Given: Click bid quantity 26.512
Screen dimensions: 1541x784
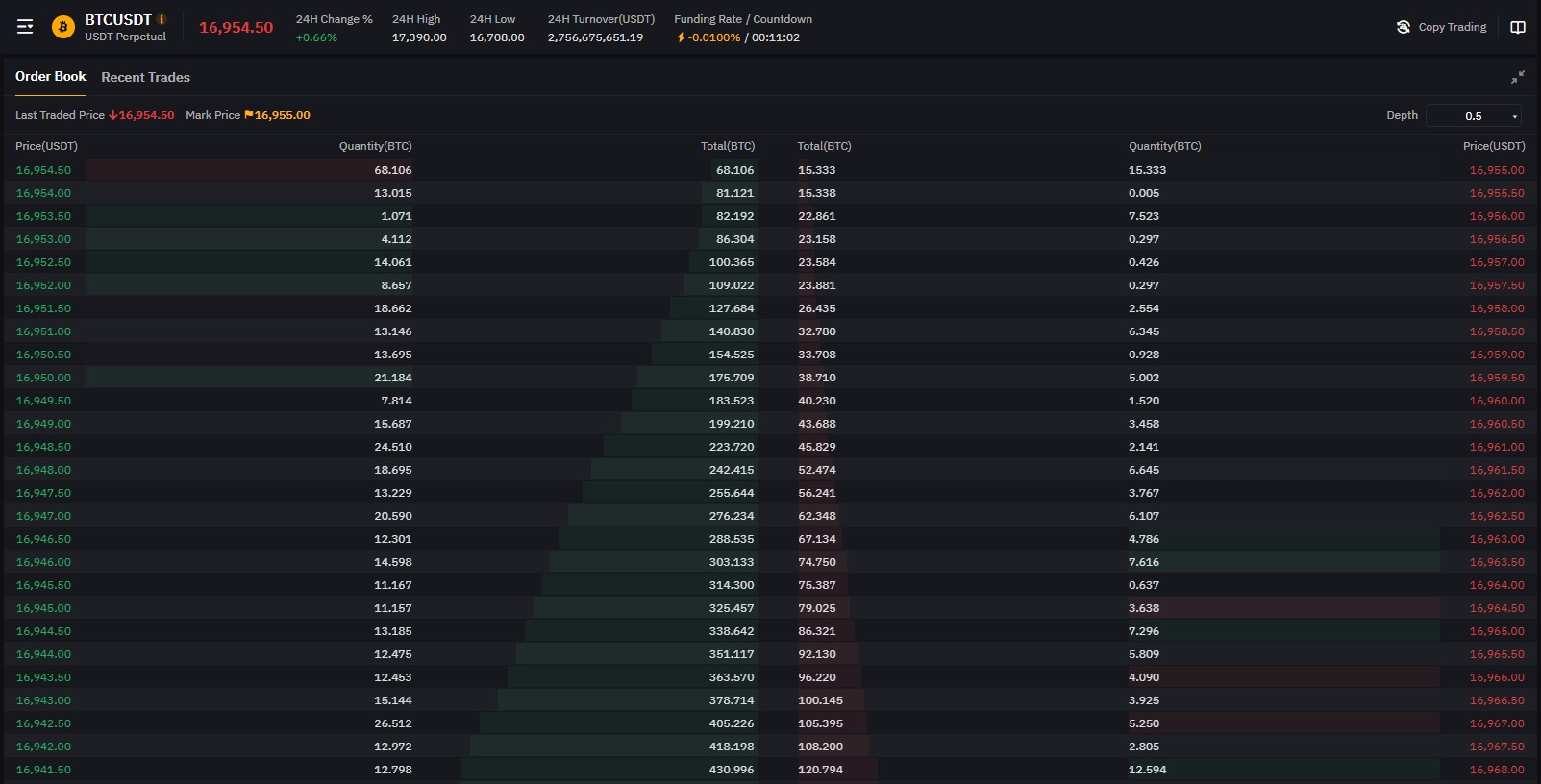Looking at the screenshot, I should tap(393, 723).
